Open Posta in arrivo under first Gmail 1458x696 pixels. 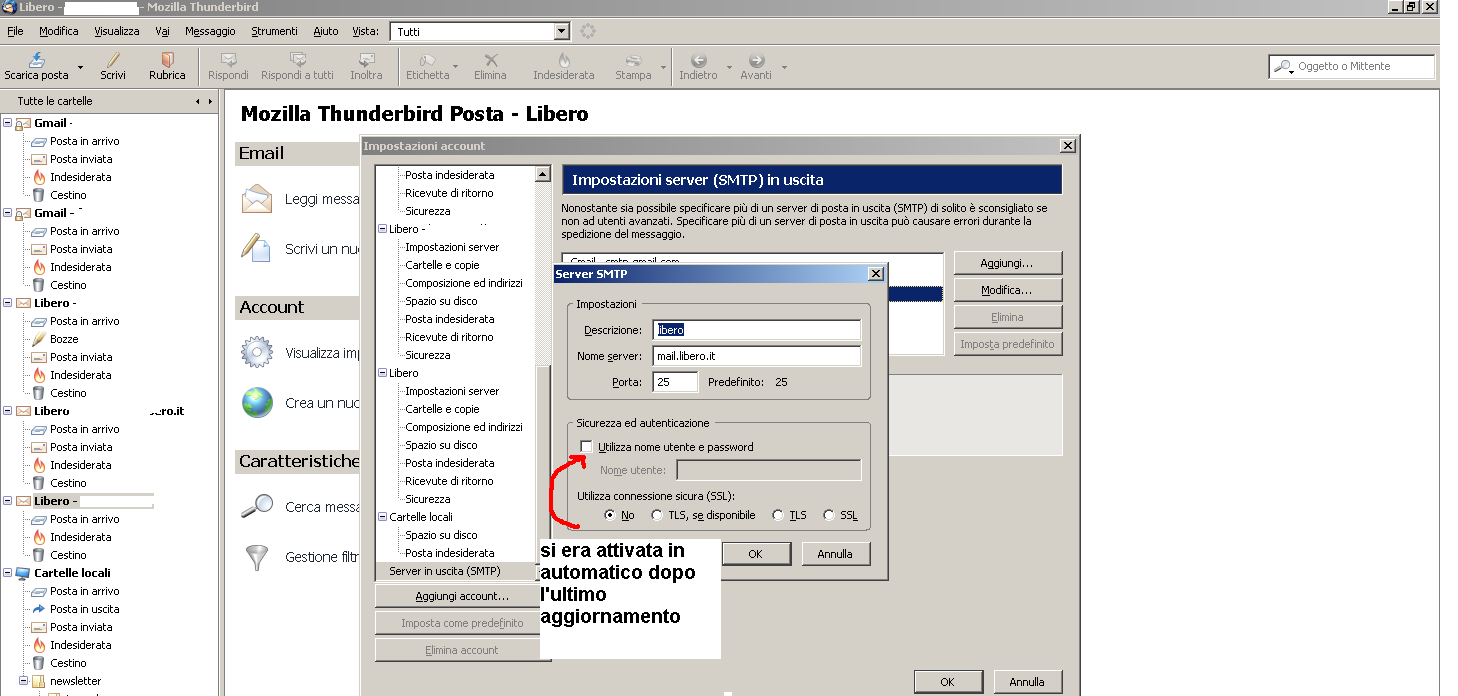click(85, 141)
